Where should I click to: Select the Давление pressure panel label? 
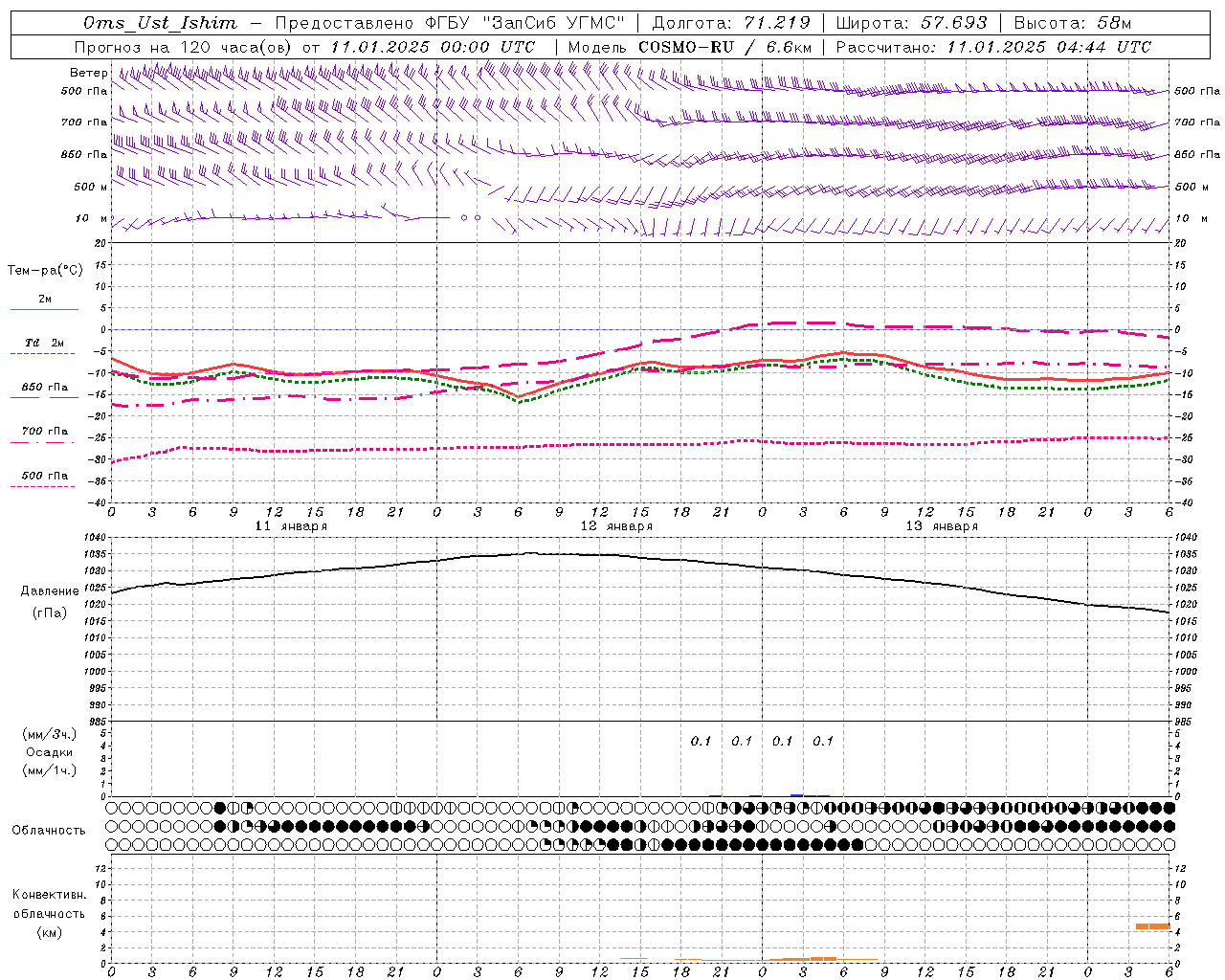click(x=50, y=591)
